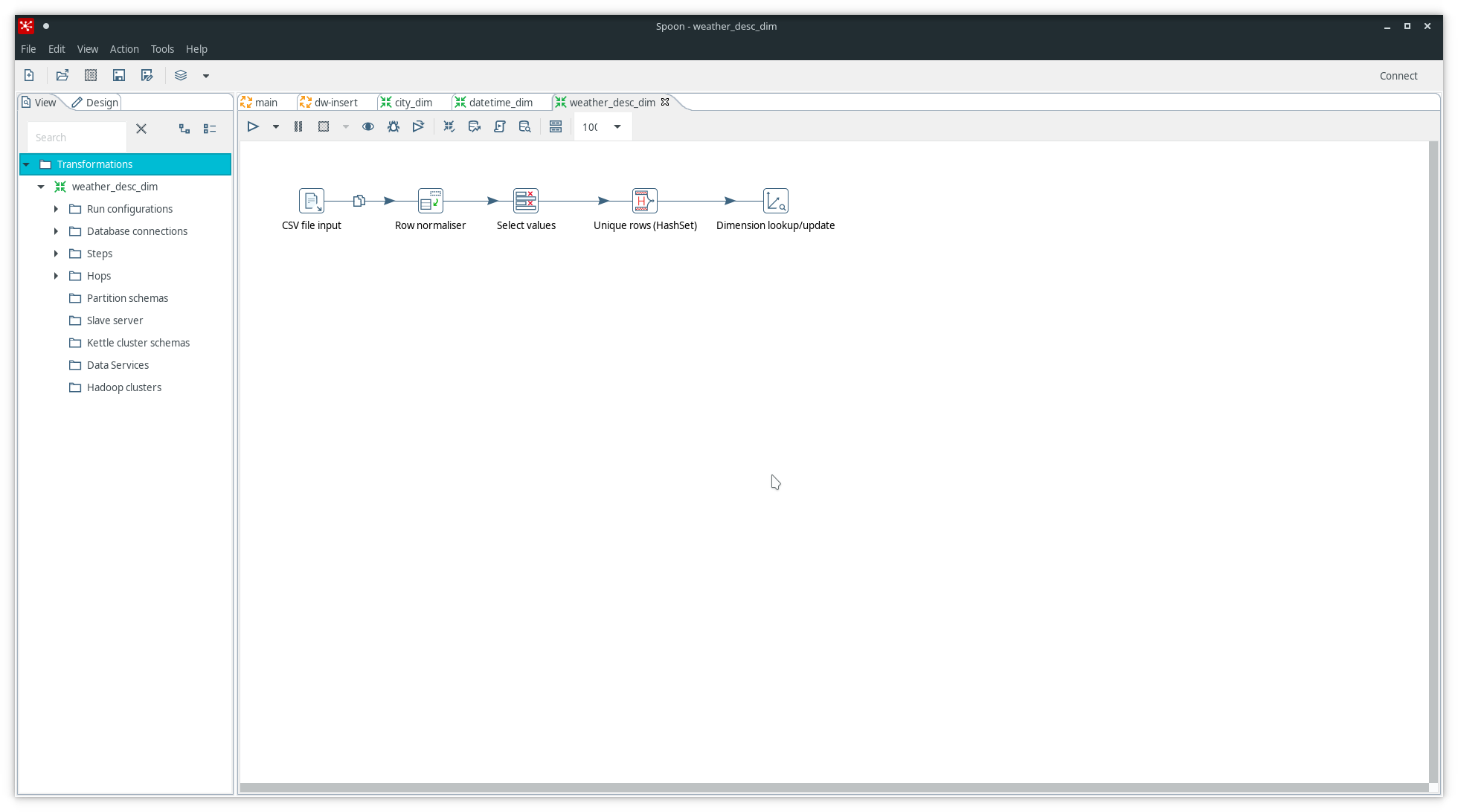Select the Select values step
The height and width of the screenshot is (812, 1458).
[x=526, y=201]
